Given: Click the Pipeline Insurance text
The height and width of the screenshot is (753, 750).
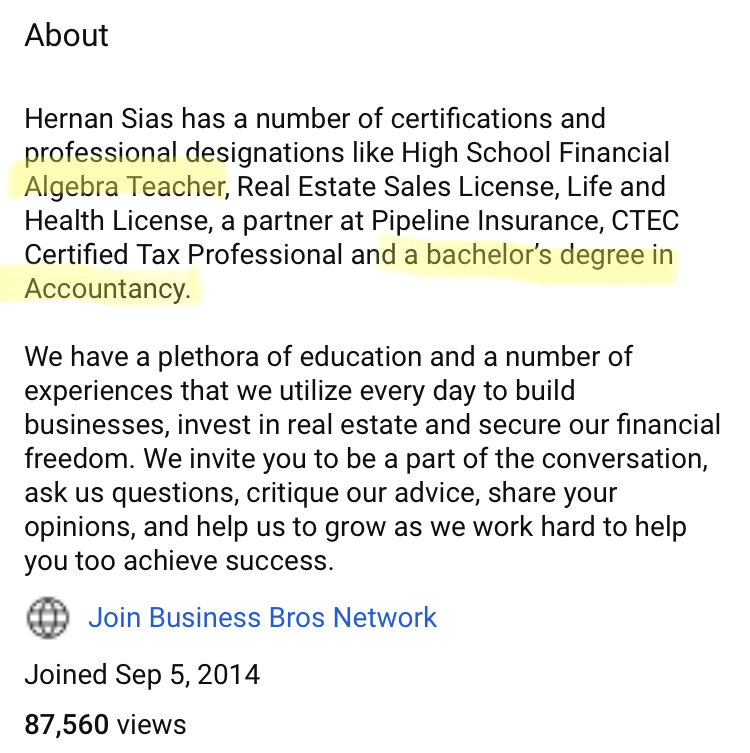Looking at the screenshot, I should pyautogui.click(x=487, y=221).
